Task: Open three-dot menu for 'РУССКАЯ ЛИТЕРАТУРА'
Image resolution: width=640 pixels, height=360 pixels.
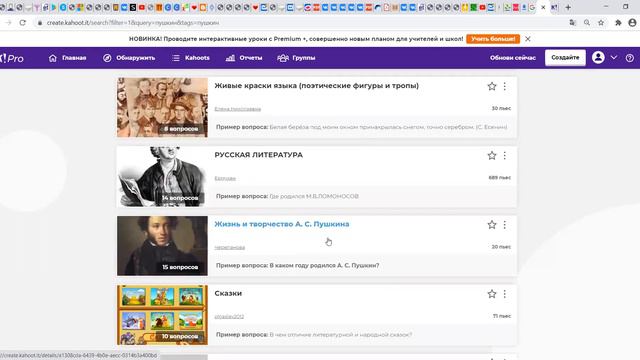Action: click(504, 156)
